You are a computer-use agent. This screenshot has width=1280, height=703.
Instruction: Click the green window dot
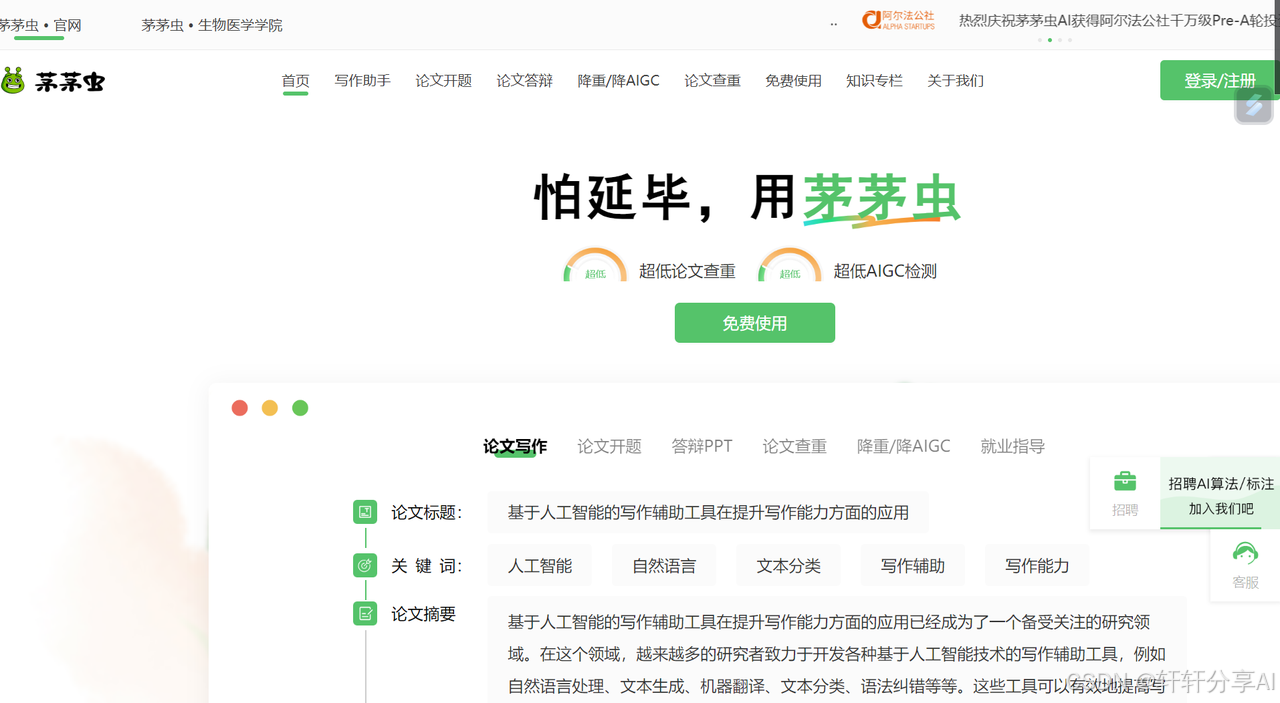(300, 408)
